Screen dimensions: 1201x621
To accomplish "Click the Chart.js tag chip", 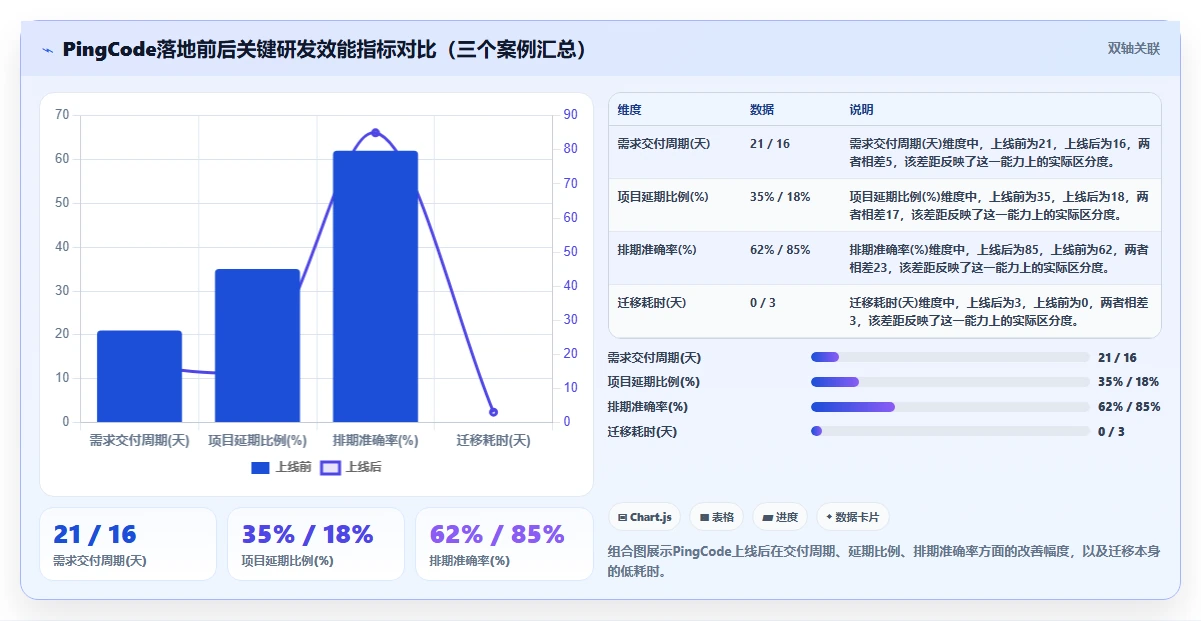I will tap(645, 517).
